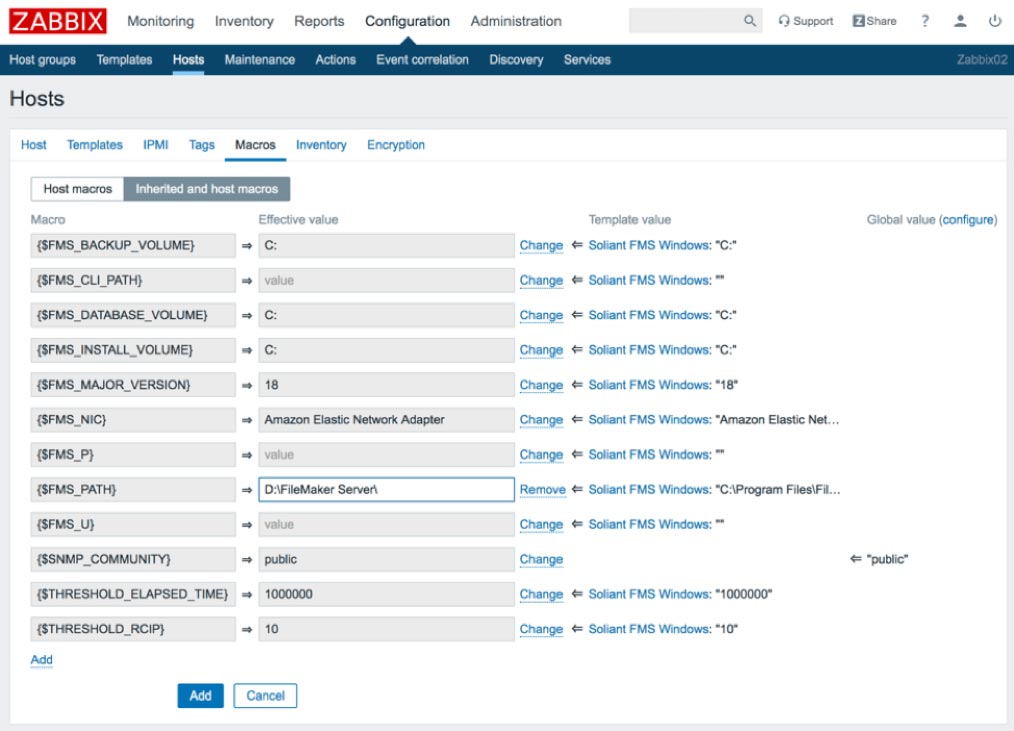The height and width of the screenshot is (731, 1014).
Task: Change the {$SNMP_COMMUNITY} macro value
Action: click(x=541, y=560)
